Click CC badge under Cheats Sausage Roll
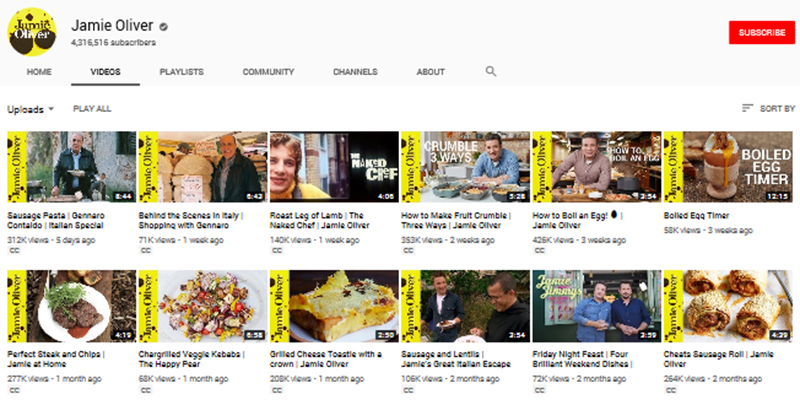 click(x=671, y=390)
